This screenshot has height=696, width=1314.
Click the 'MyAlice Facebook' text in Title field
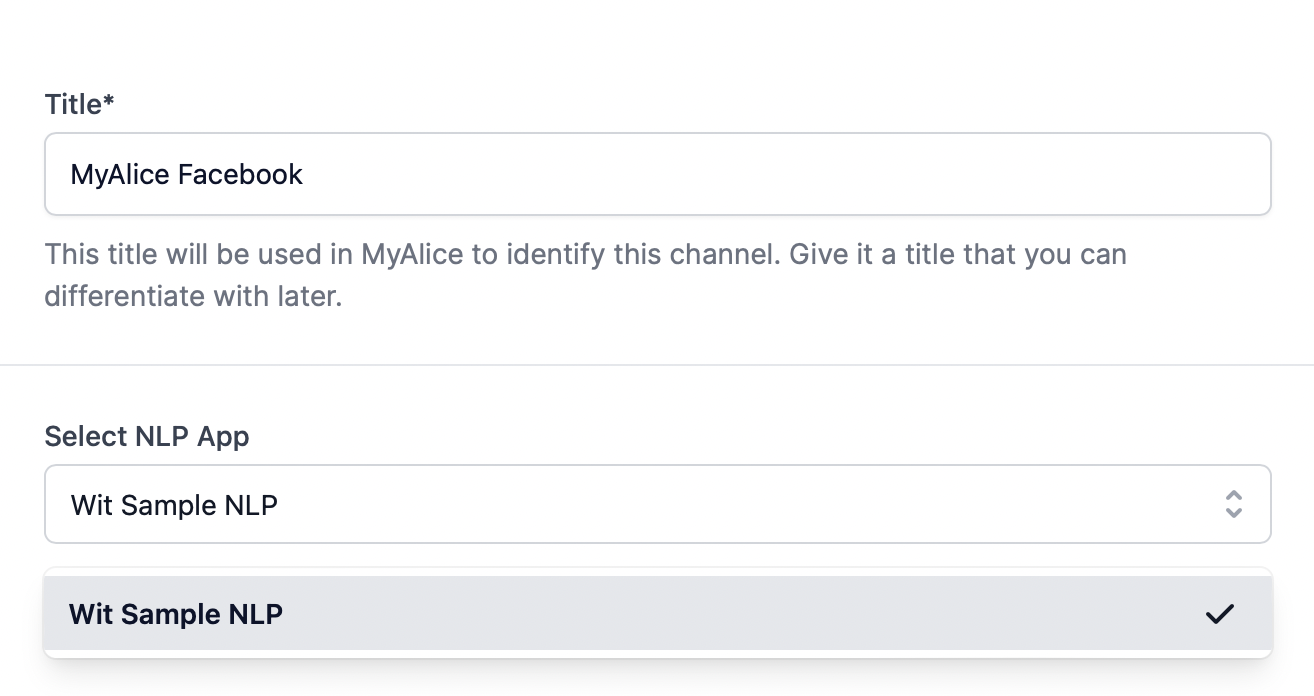[186, 175]
